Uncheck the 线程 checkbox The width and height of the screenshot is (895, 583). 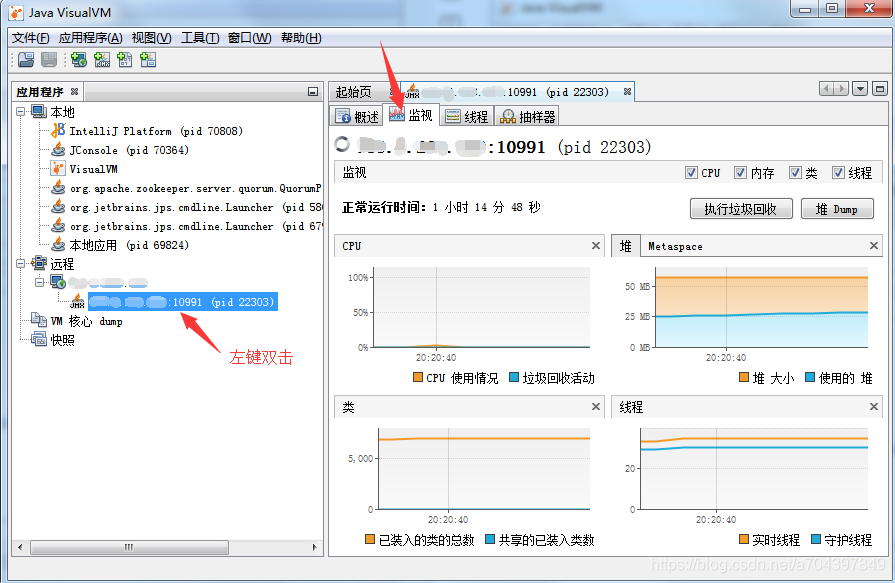click(838, 172)
